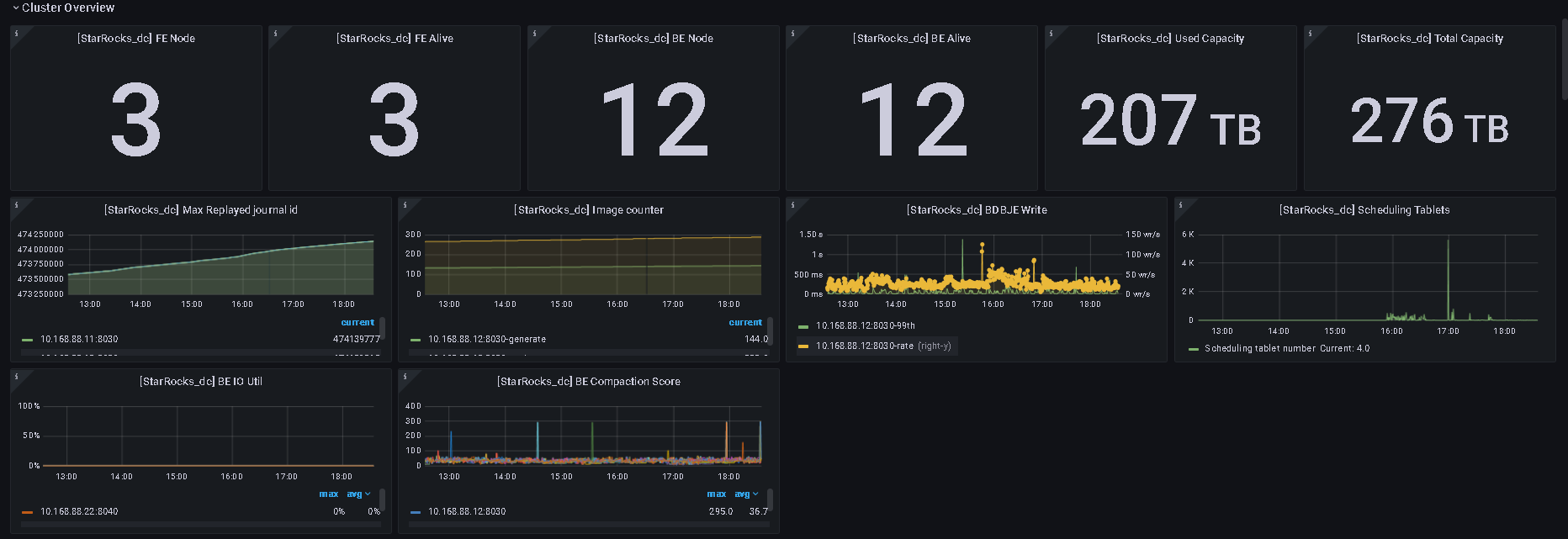Viewport: 1568px width, 539px height.
Task: Click orange swatch beside 10.168.88.22:8040
Action: [x=27, y=512]
